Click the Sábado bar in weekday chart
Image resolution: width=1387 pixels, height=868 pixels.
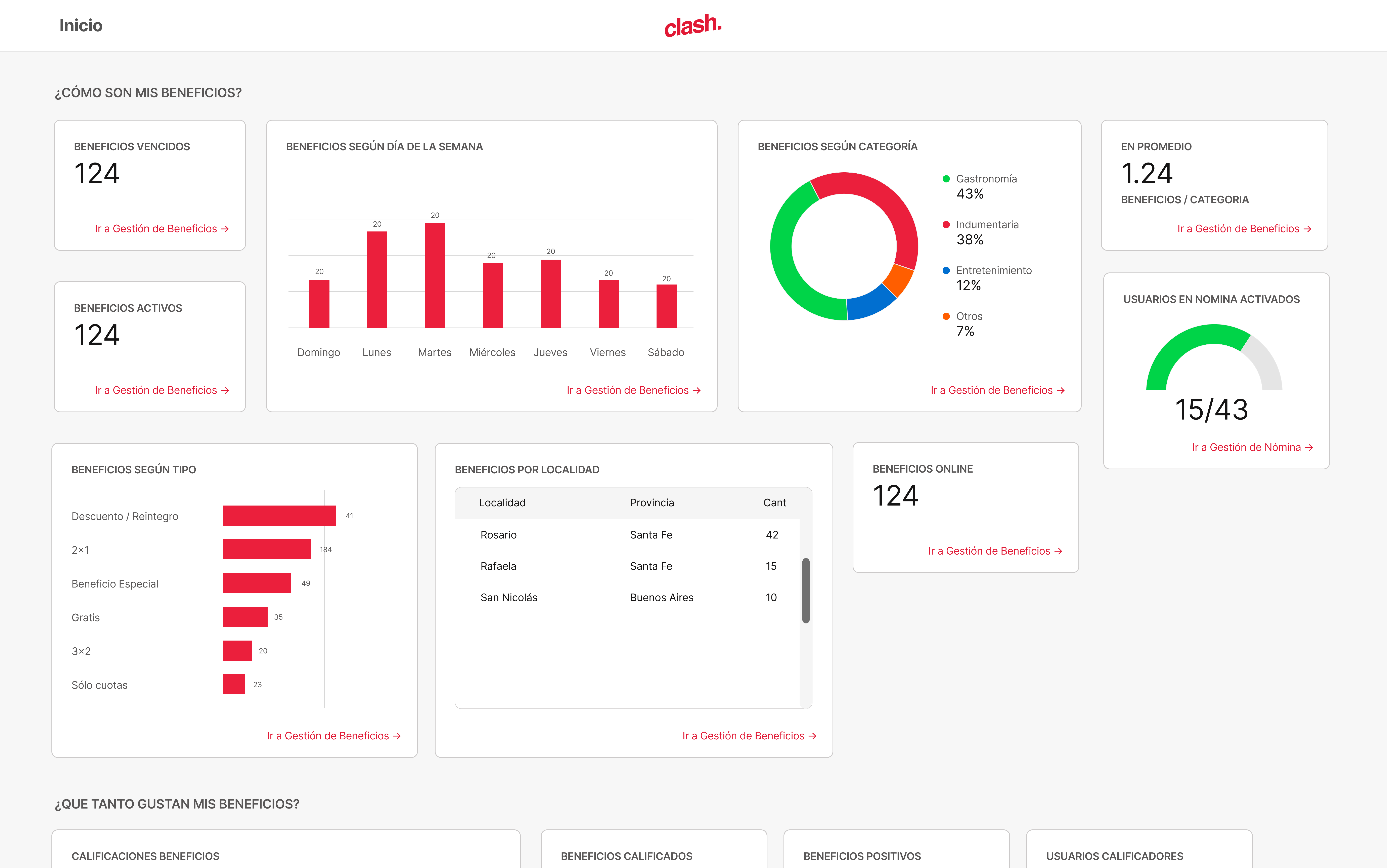coord(666,306)
